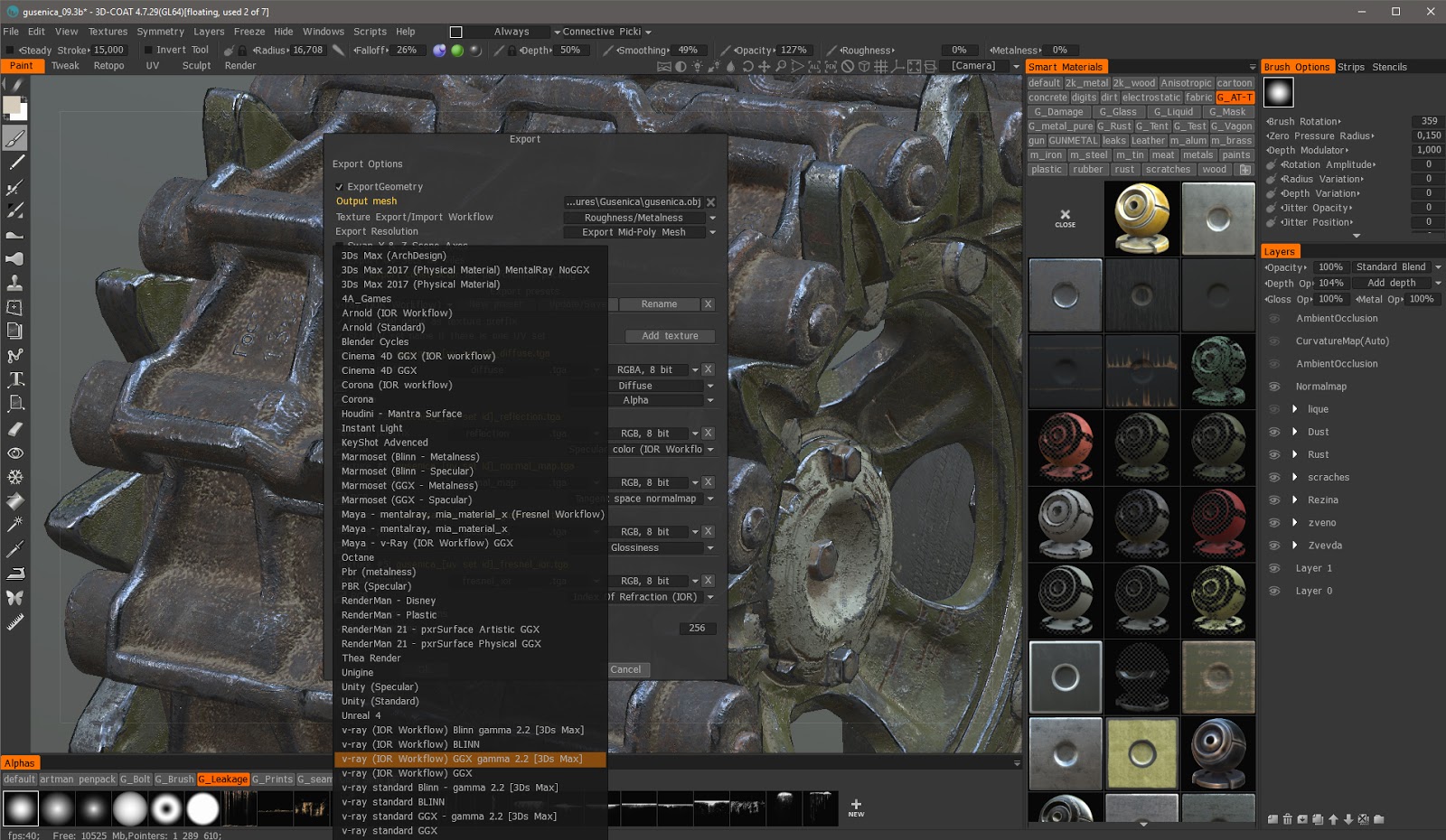The width and height of the screenshot is (1446, 840).
Task: Expand the zveno layer group
Action: 1294,522
